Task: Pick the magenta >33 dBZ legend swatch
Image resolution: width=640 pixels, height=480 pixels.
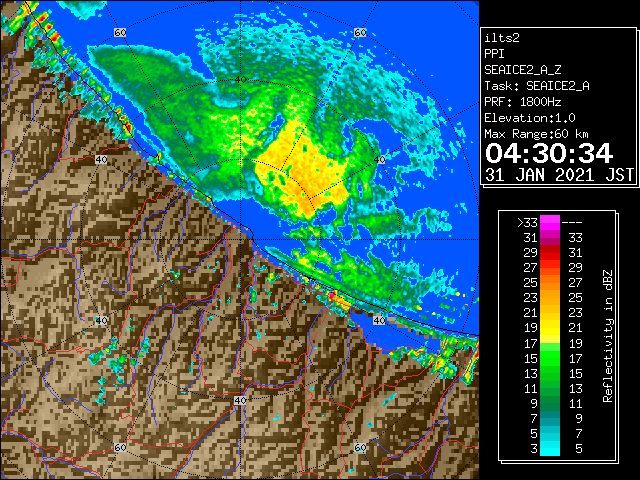Action: click(550, 223)
